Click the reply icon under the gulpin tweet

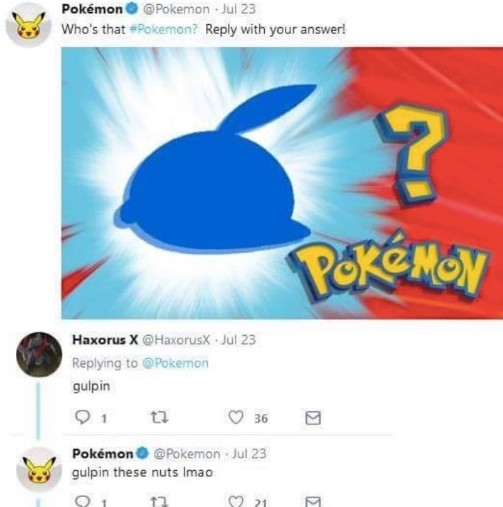[82, 417]
